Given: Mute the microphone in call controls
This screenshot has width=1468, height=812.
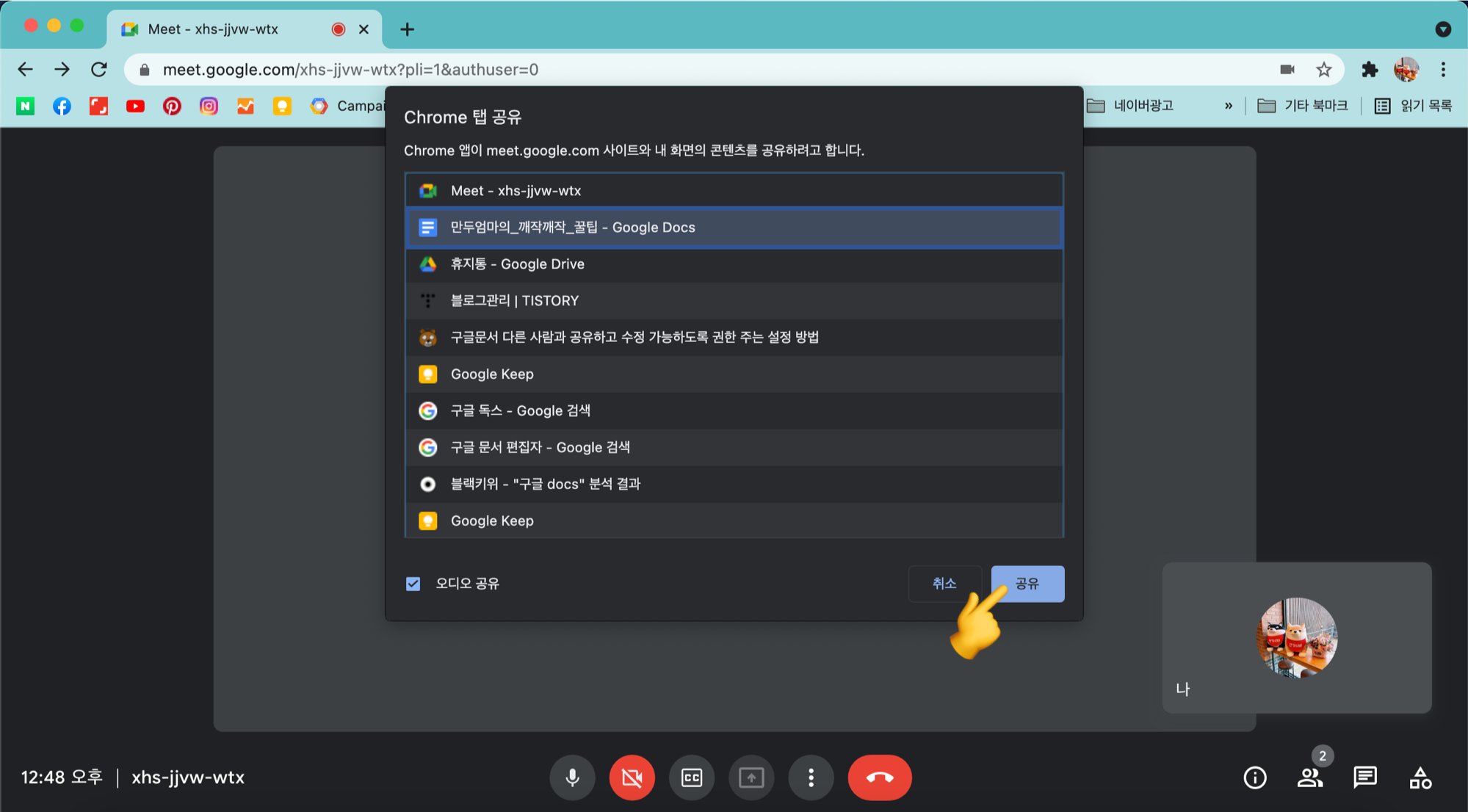Looking at the screenshot, I should 572,777.
